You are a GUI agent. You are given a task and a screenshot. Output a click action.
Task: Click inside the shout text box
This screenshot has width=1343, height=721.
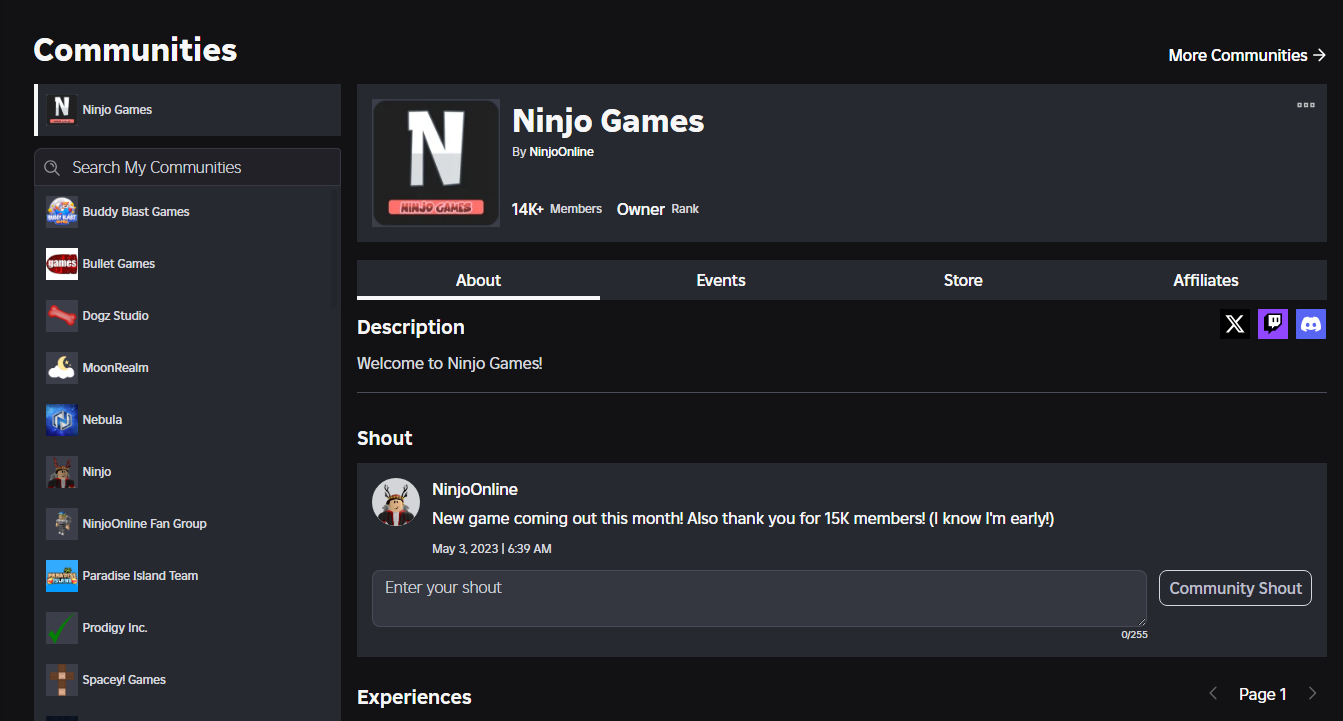pyautogui.click(x=758, y=595)
